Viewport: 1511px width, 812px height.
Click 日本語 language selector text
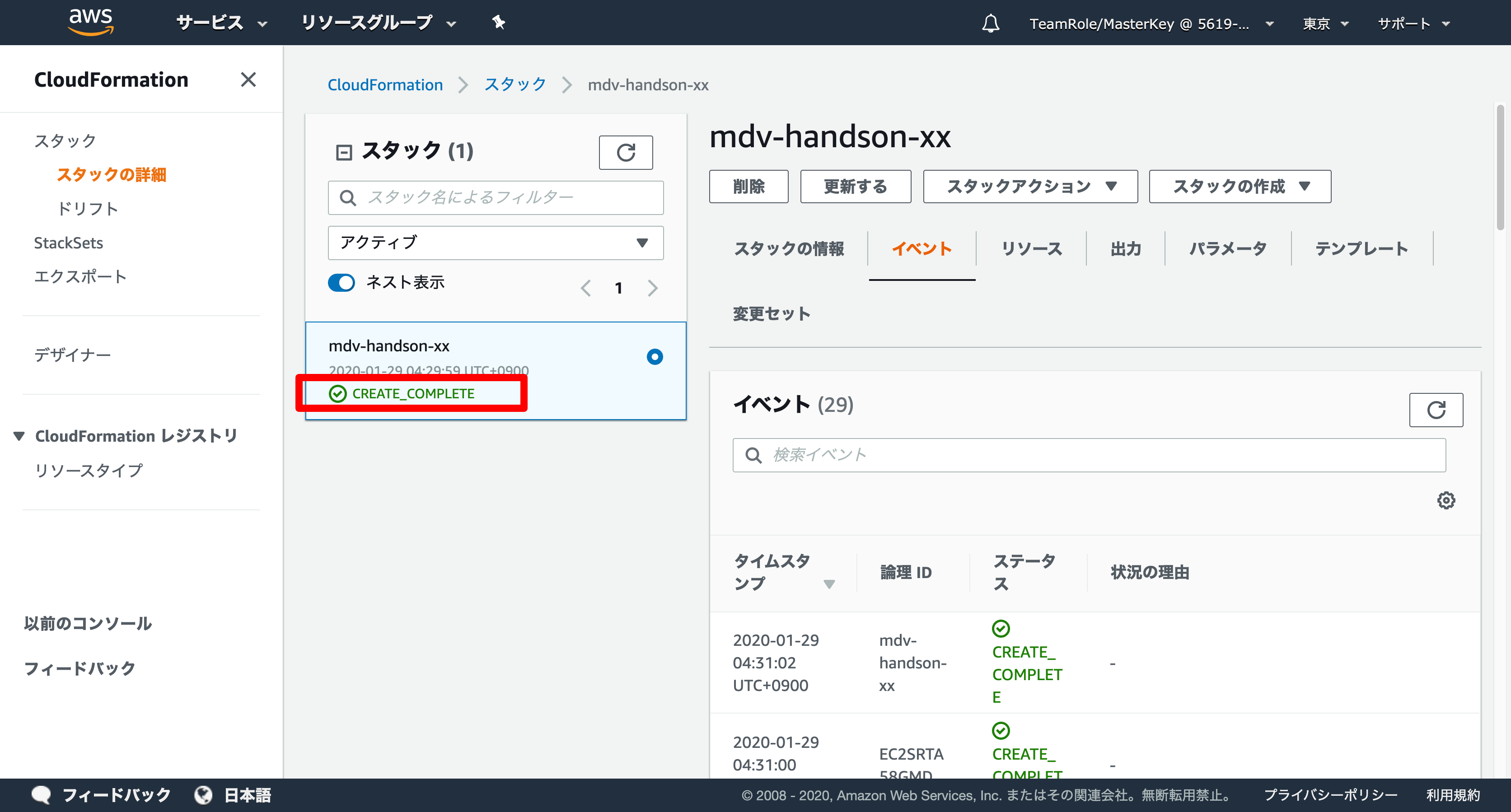pos(248,795)
